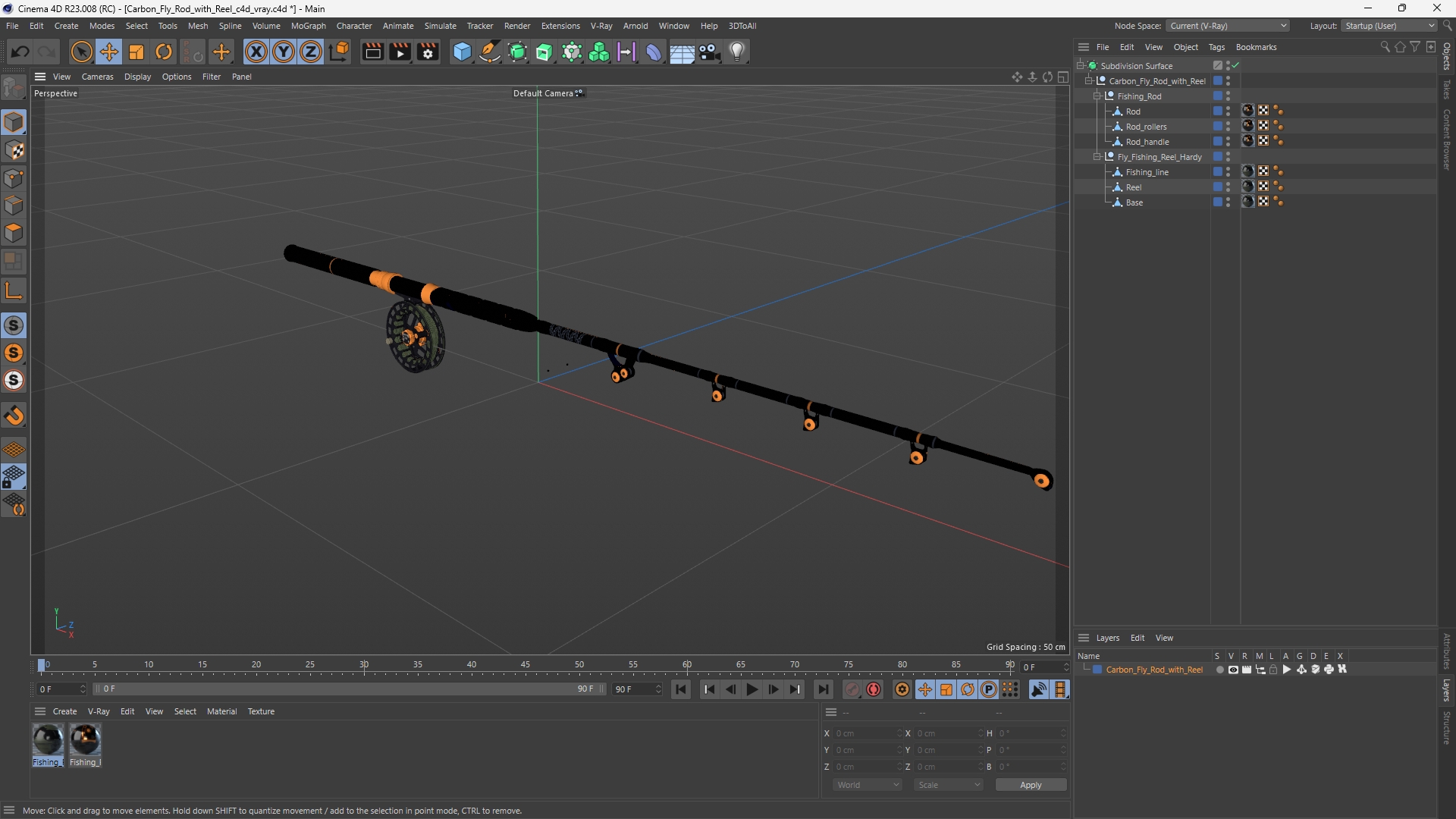Go to end of animation
1456x819 pixels.
coord(823,689)
